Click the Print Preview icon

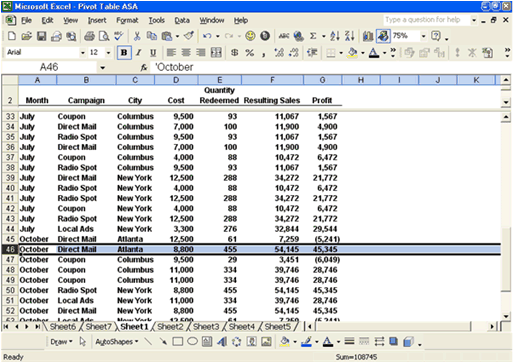coord(104,36)
